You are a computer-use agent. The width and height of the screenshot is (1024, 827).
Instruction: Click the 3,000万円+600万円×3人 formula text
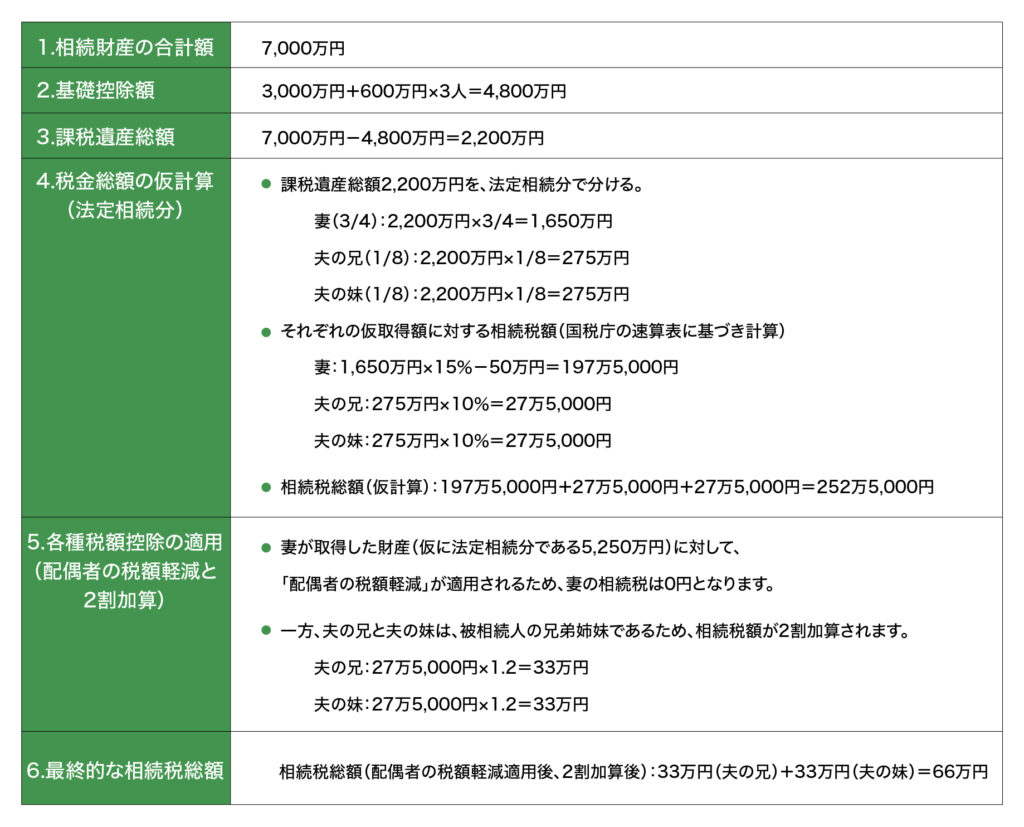click(x=413, y=92)
